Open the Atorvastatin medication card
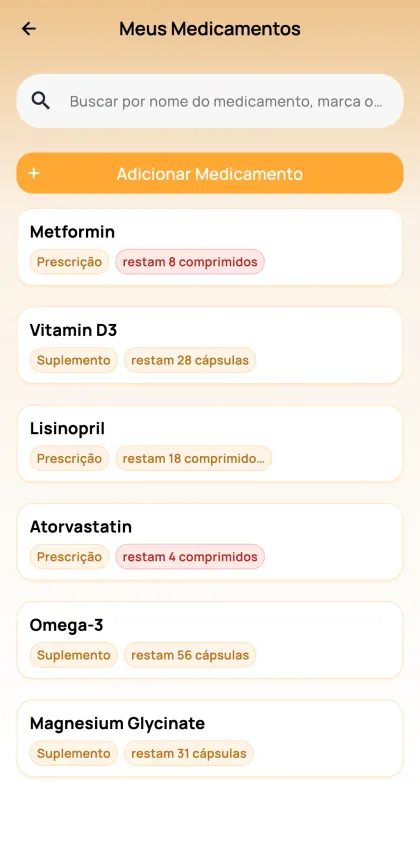The height and width of the screenshot is (852, 420). tap(210, 542)
